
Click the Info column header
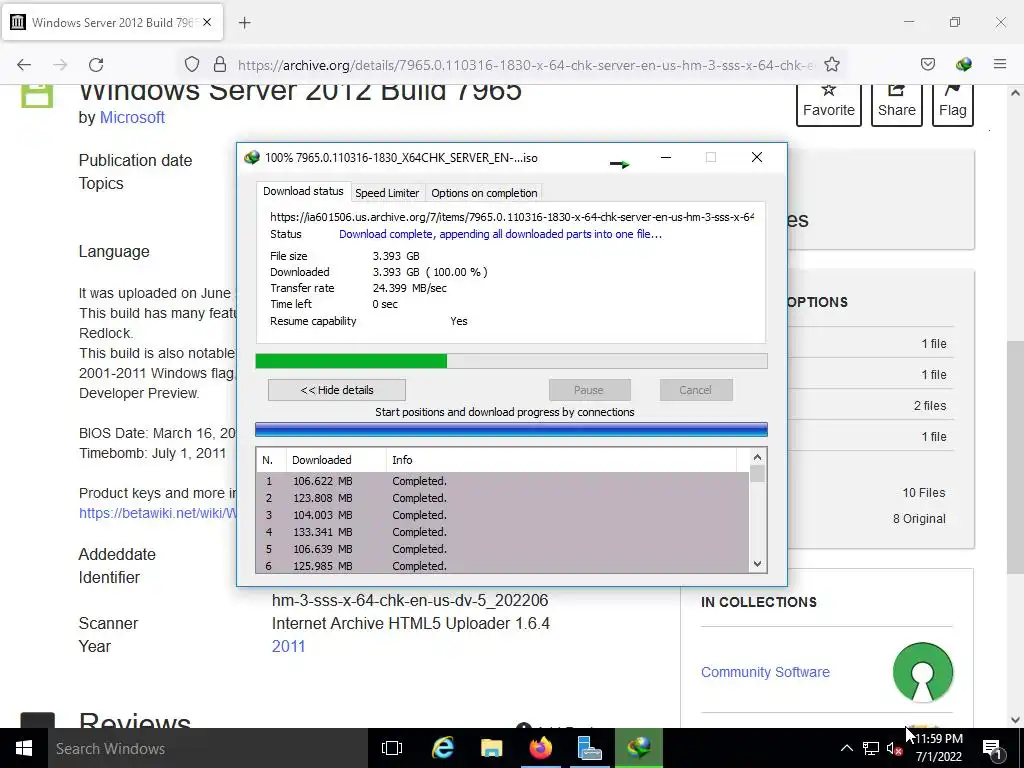click(561, 460)
